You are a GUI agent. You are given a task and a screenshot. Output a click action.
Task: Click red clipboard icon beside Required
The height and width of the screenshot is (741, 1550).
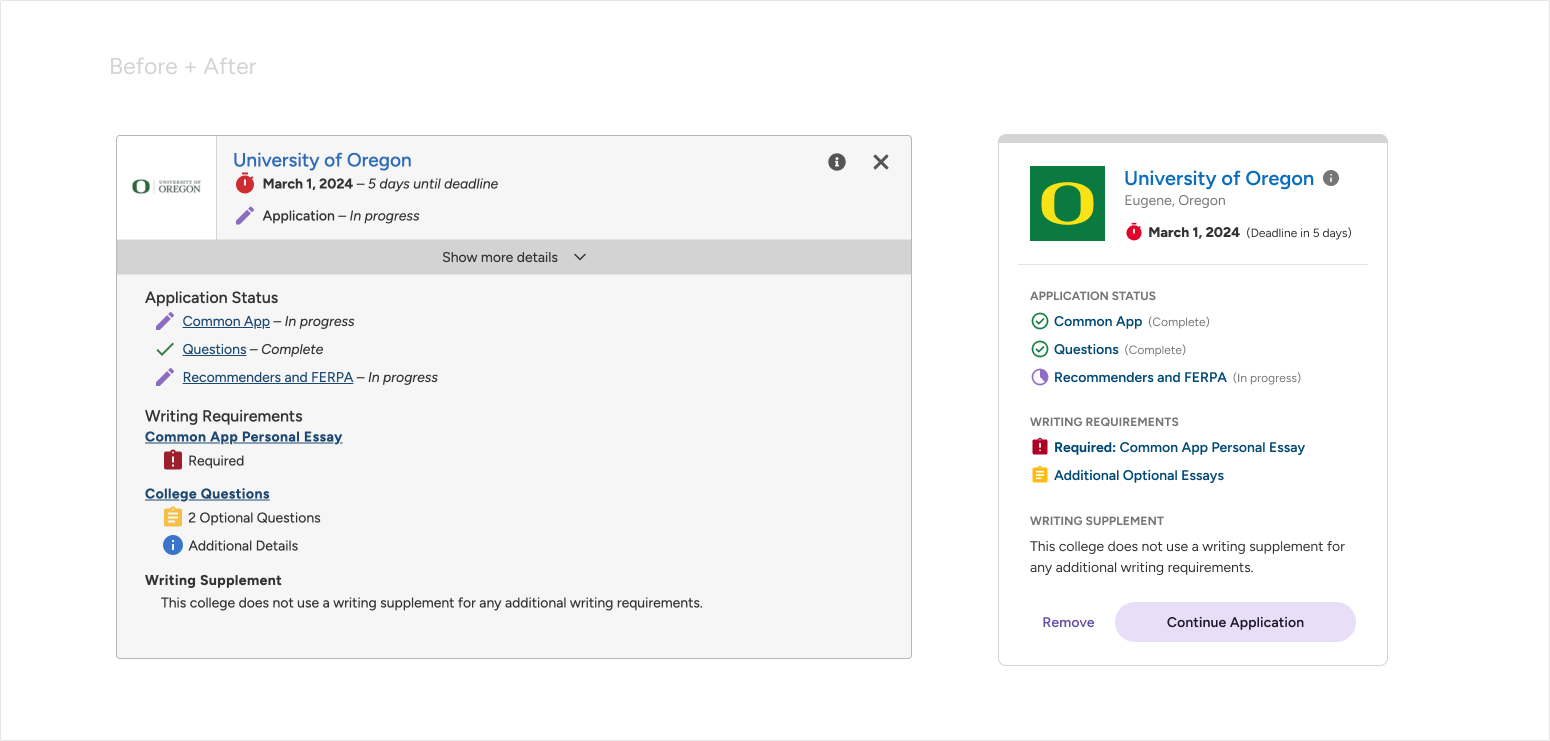[173, 460]
